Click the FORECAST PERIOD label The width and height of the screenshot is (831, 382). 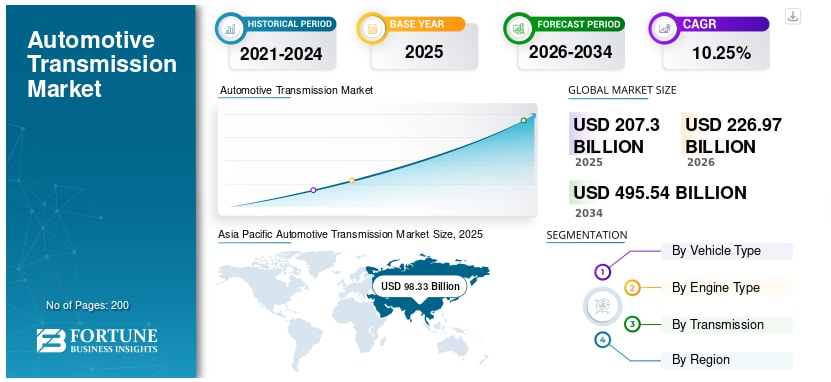(579, 24)
